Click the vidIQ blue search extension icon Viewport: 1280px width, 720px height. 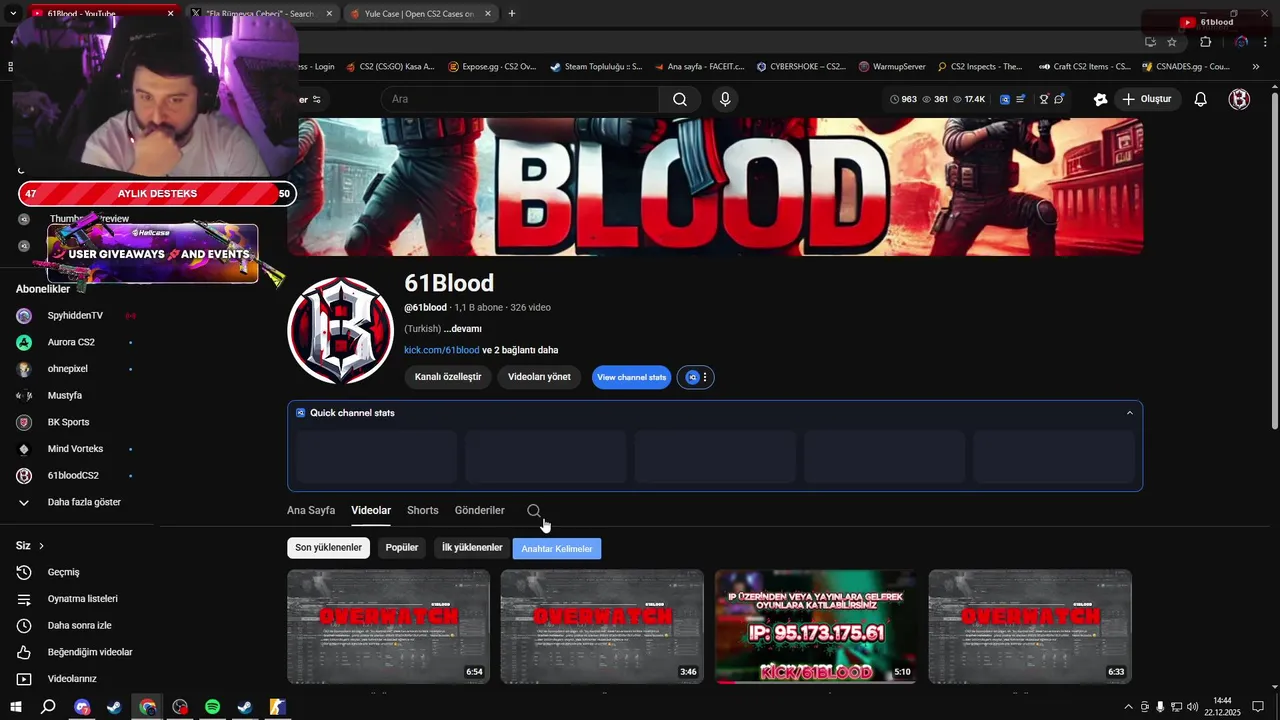point(1005,99)
